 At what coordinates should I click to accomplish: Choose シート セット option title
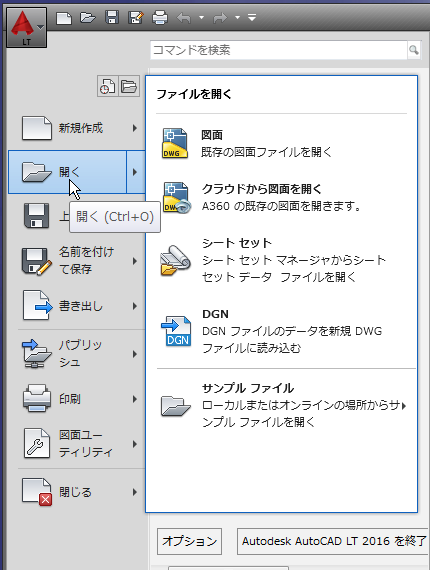(237, 243)
